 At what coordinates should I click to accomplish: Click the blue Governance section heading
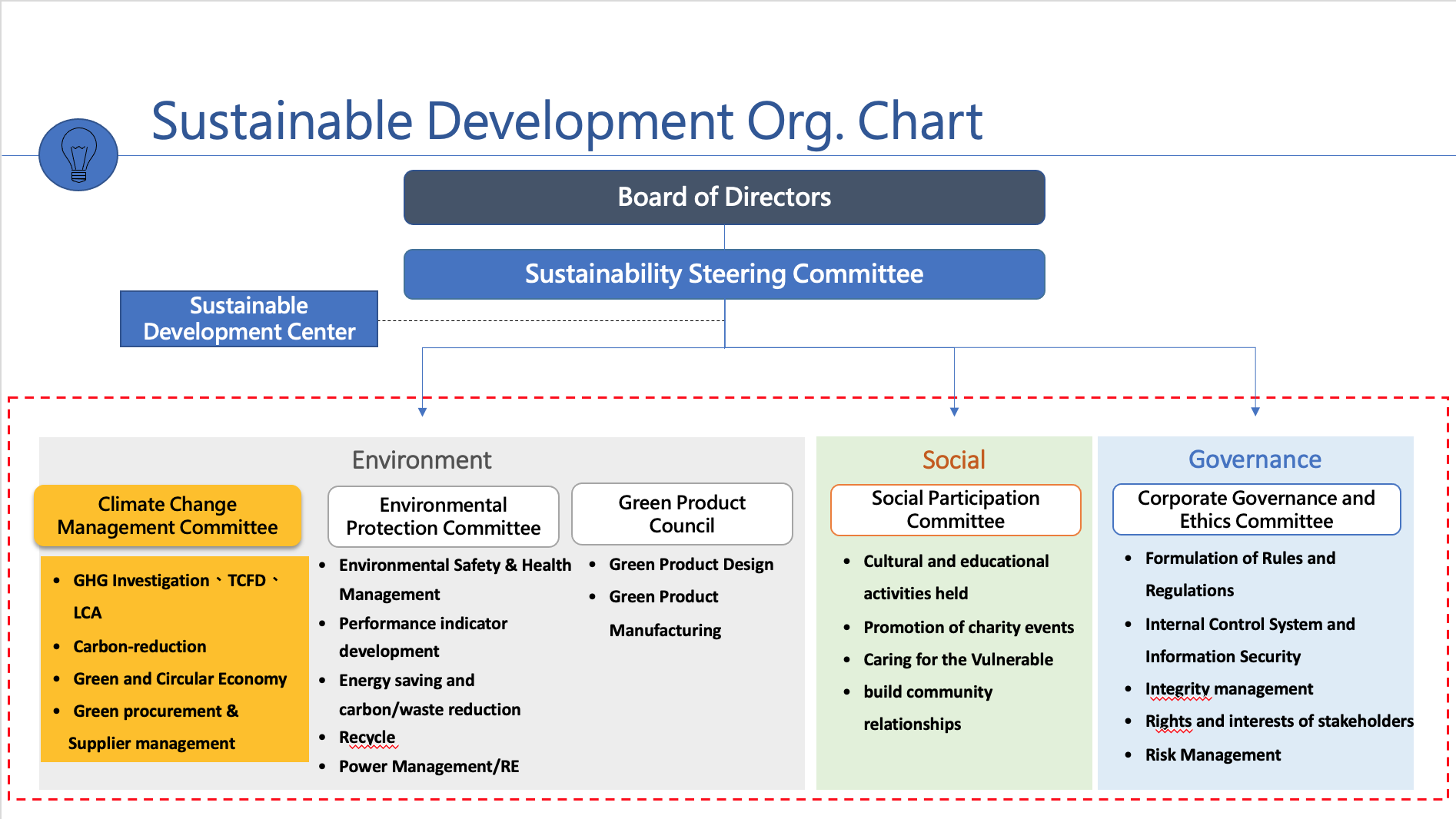[x=1255, y=459]
